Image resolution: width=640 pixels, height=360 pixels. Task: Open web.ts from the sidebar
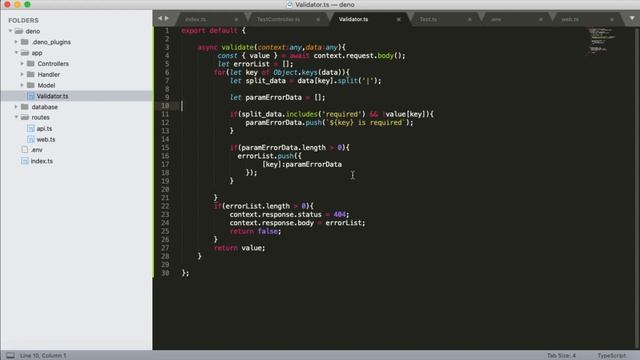coord(46,140)
